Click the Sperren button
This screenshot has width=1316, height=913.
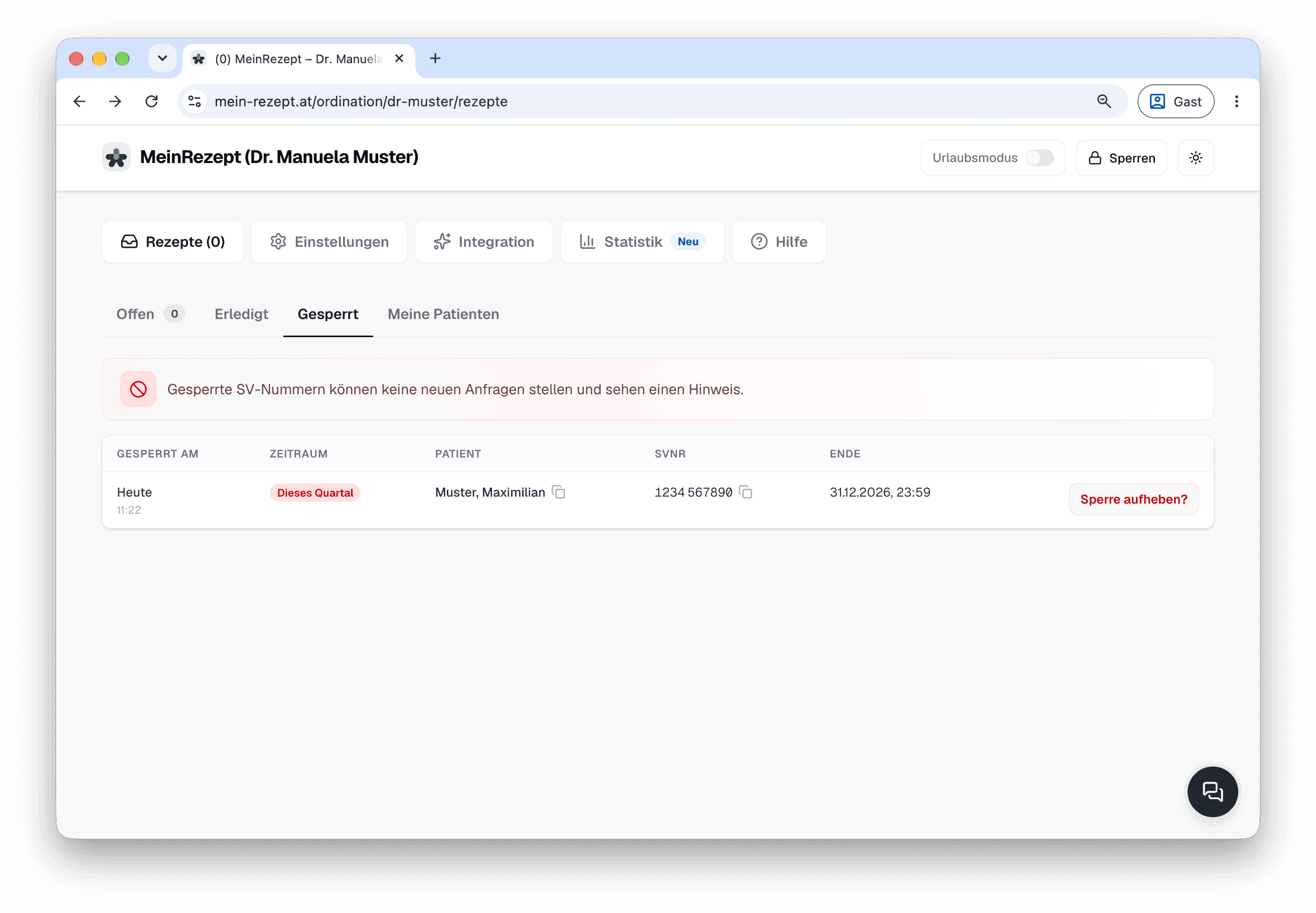click(1121, 158)
